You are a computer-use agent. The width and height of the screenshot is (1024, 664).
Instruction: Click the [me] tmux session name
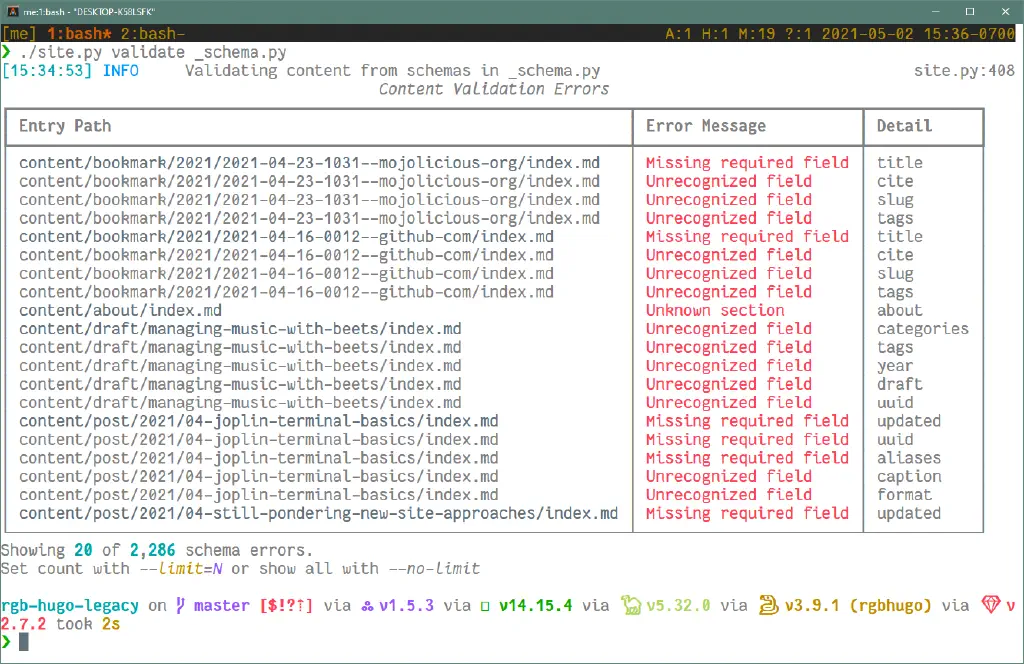(x=20, y=33)
